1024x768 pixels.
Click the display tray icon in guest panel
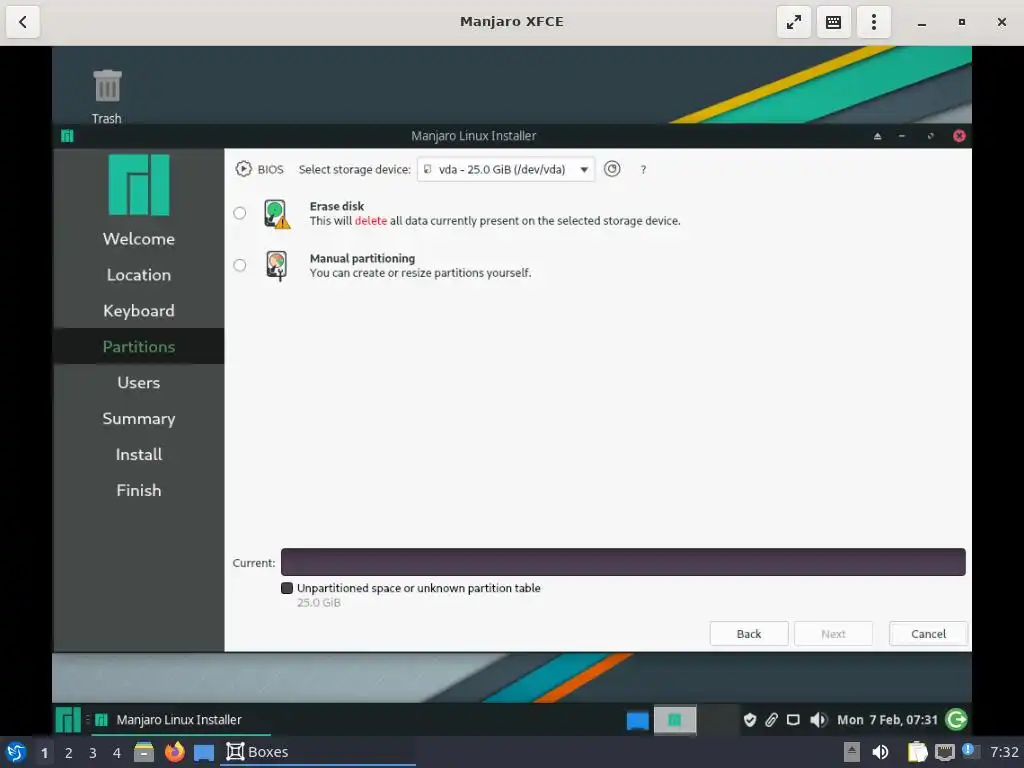coord(793,720)
